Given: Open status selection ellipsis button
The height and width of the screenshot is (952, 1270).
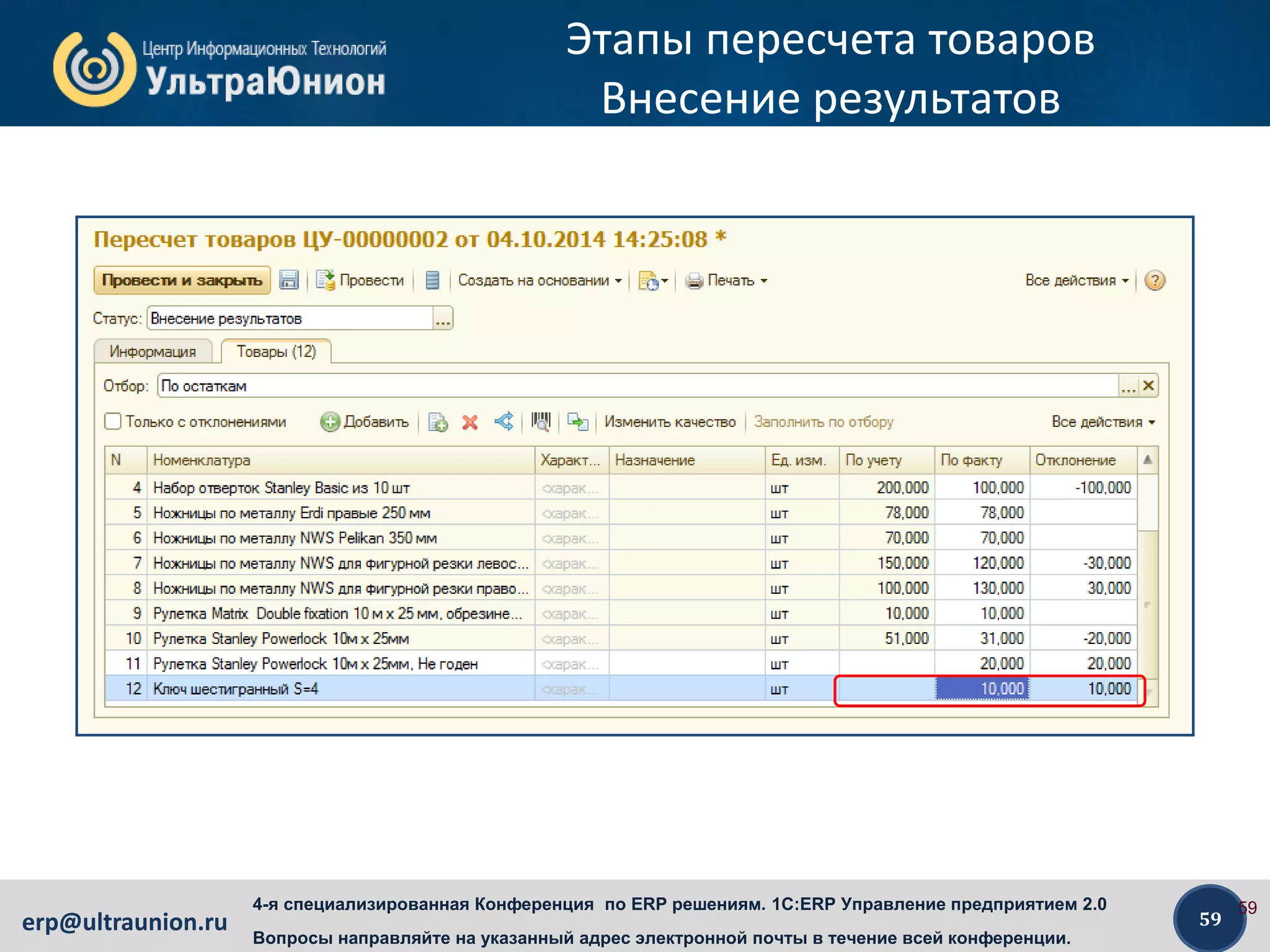Looking at the screenshot, I should point(443,319).
